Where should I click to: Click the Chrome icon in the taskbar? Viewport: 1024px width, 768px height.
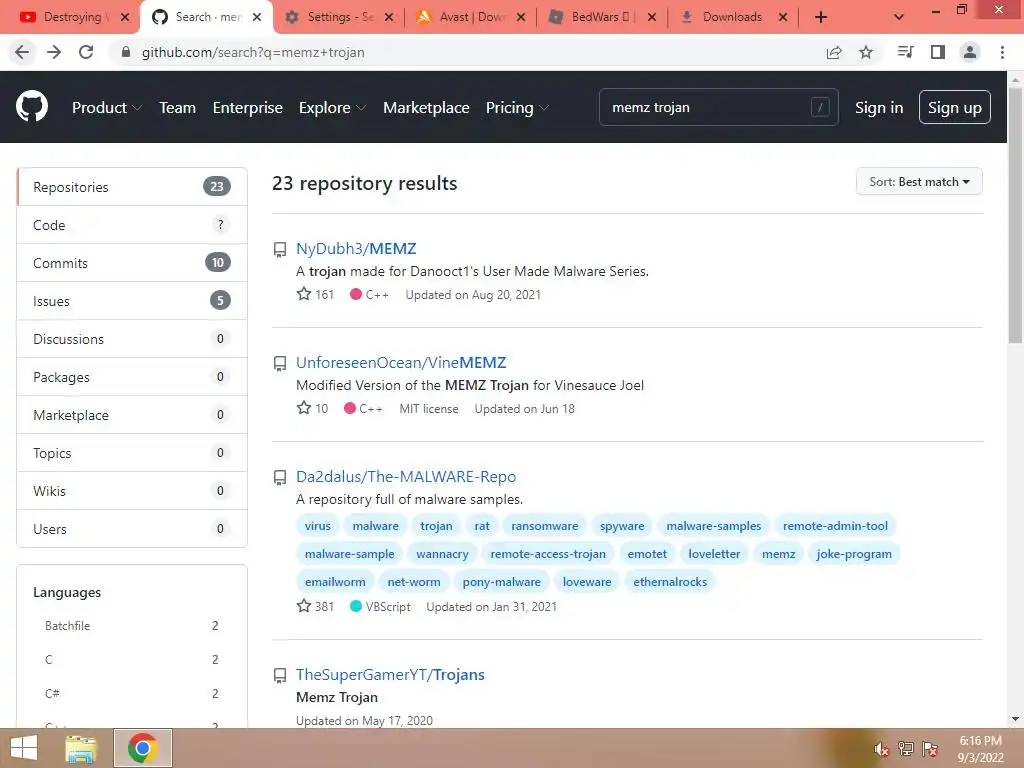tap(143, 748)
